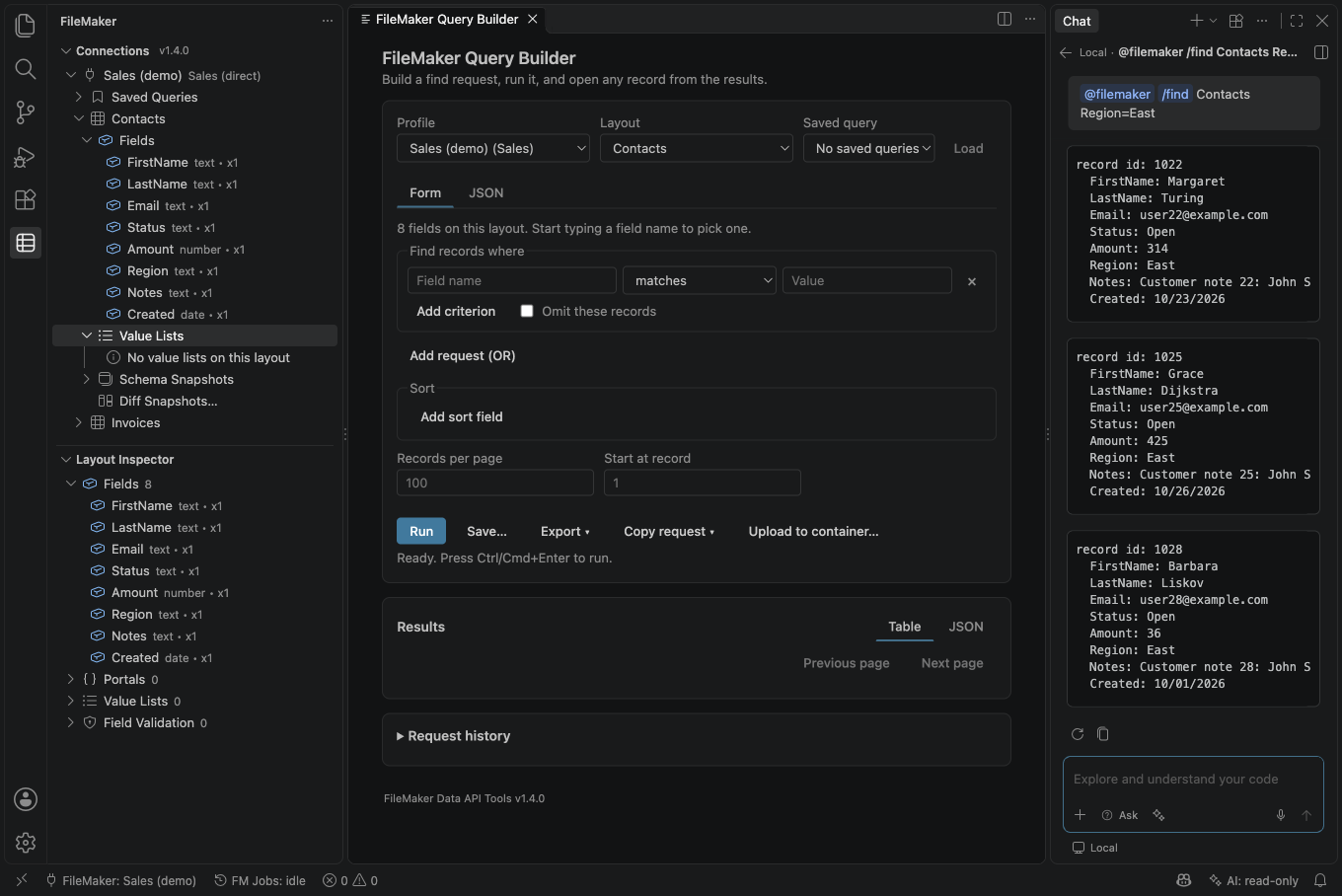
Task: Focus the chat message input box
Action: [x=1193, y=780]
